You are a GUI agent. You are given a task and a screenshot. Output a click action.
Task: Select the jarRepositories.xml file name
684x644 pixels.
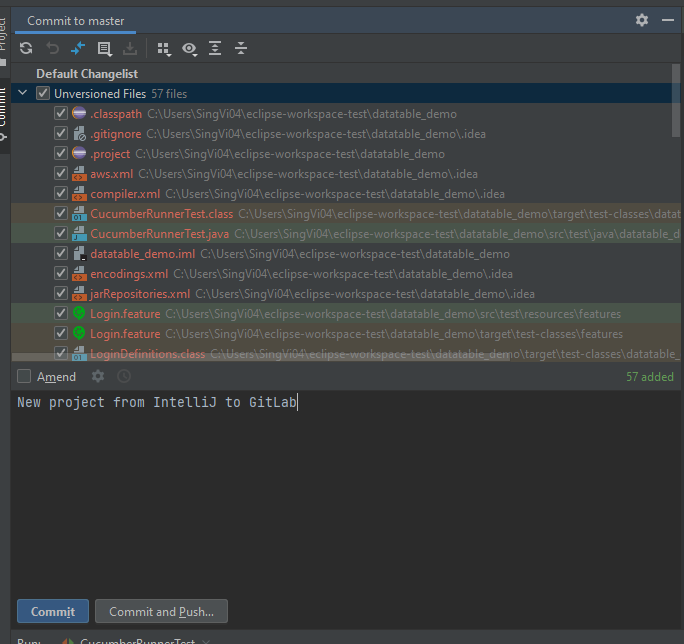[x=140, y=294]
